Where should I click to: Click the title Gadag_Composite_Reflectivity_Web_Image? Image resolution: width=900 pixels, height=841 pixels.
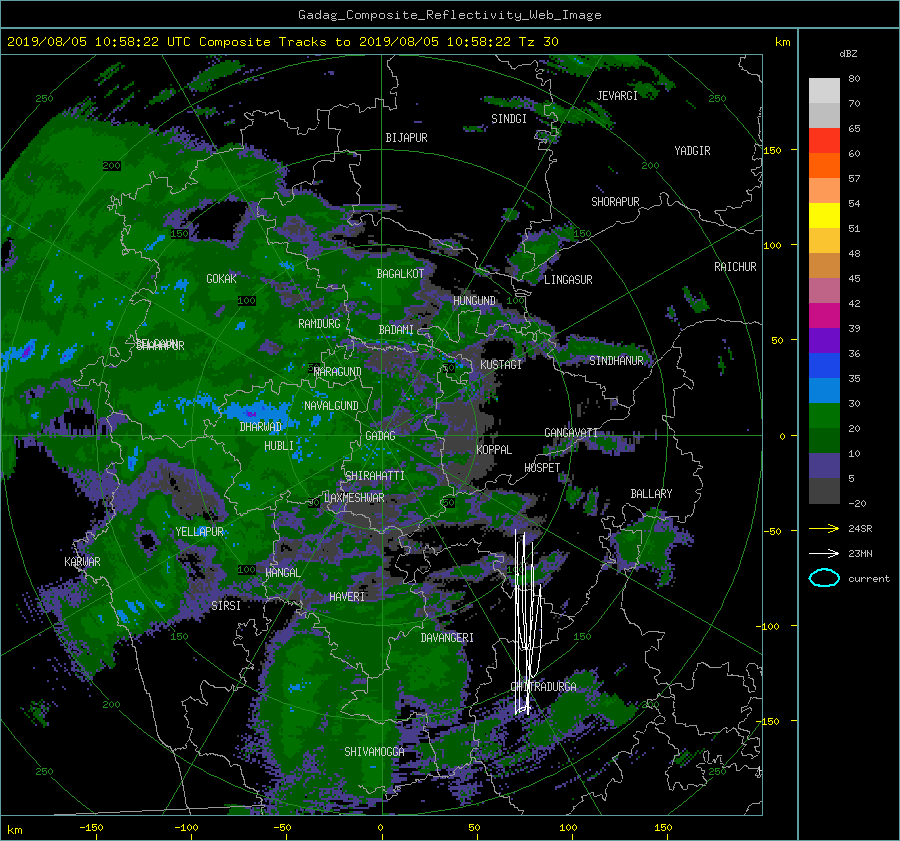click(450, 15)
